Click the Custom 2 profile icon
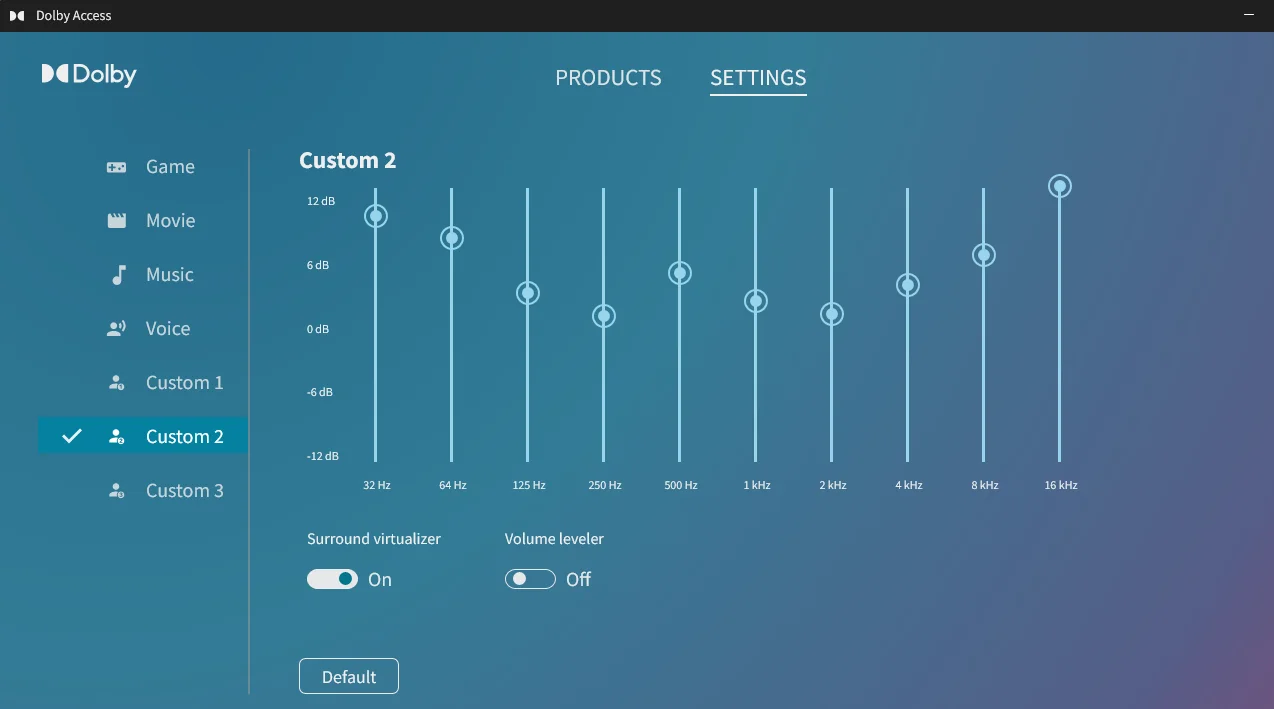 tap(117, 437)
